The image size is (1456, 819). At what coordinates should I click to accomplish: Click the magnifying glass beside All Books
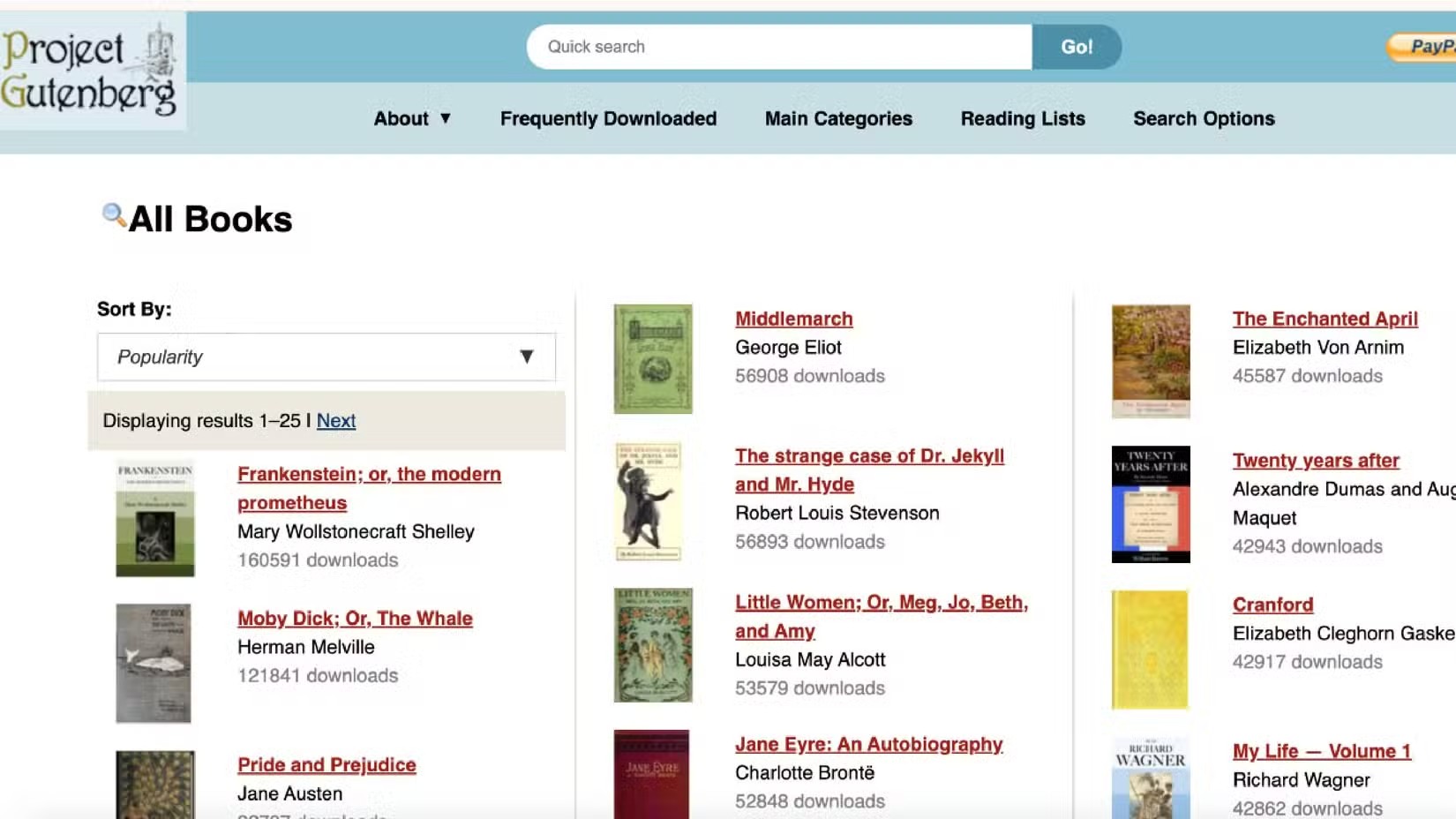(113, 214)
